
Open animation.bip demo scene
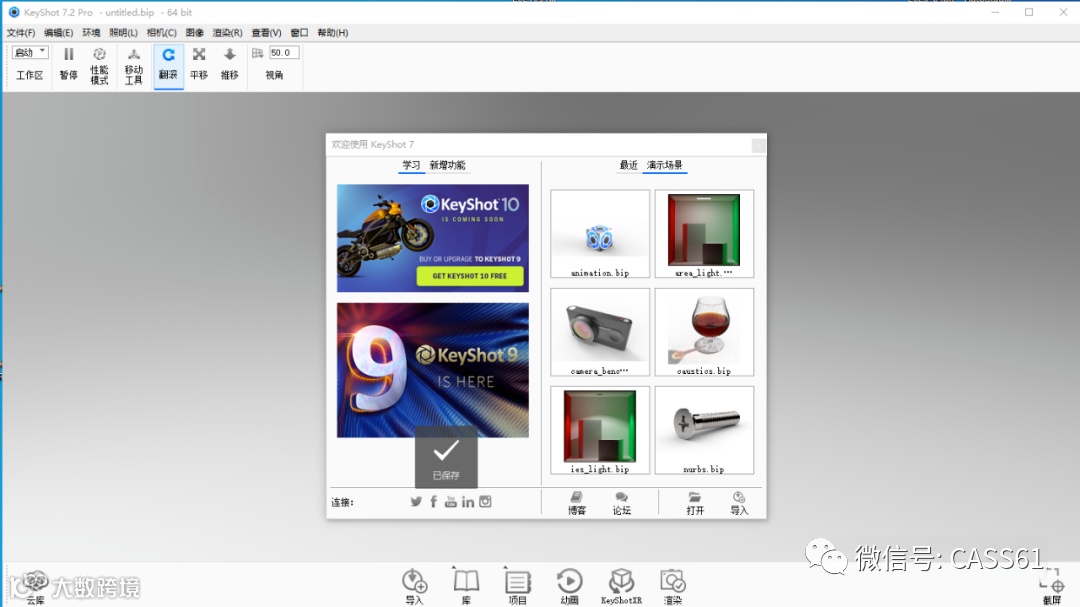click(600, 234)
